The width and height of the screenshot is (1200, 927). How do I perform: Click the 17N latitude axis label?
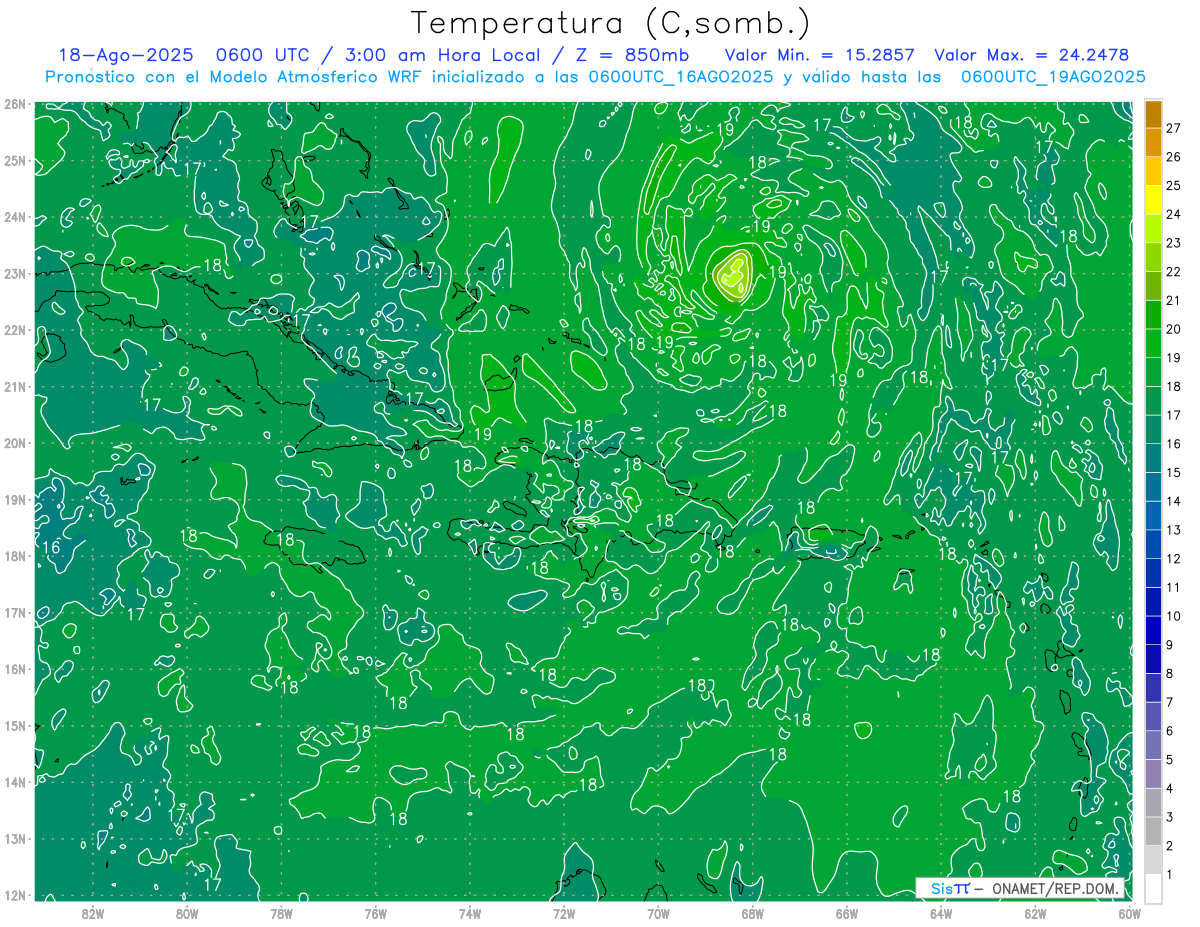coord(15,612)
